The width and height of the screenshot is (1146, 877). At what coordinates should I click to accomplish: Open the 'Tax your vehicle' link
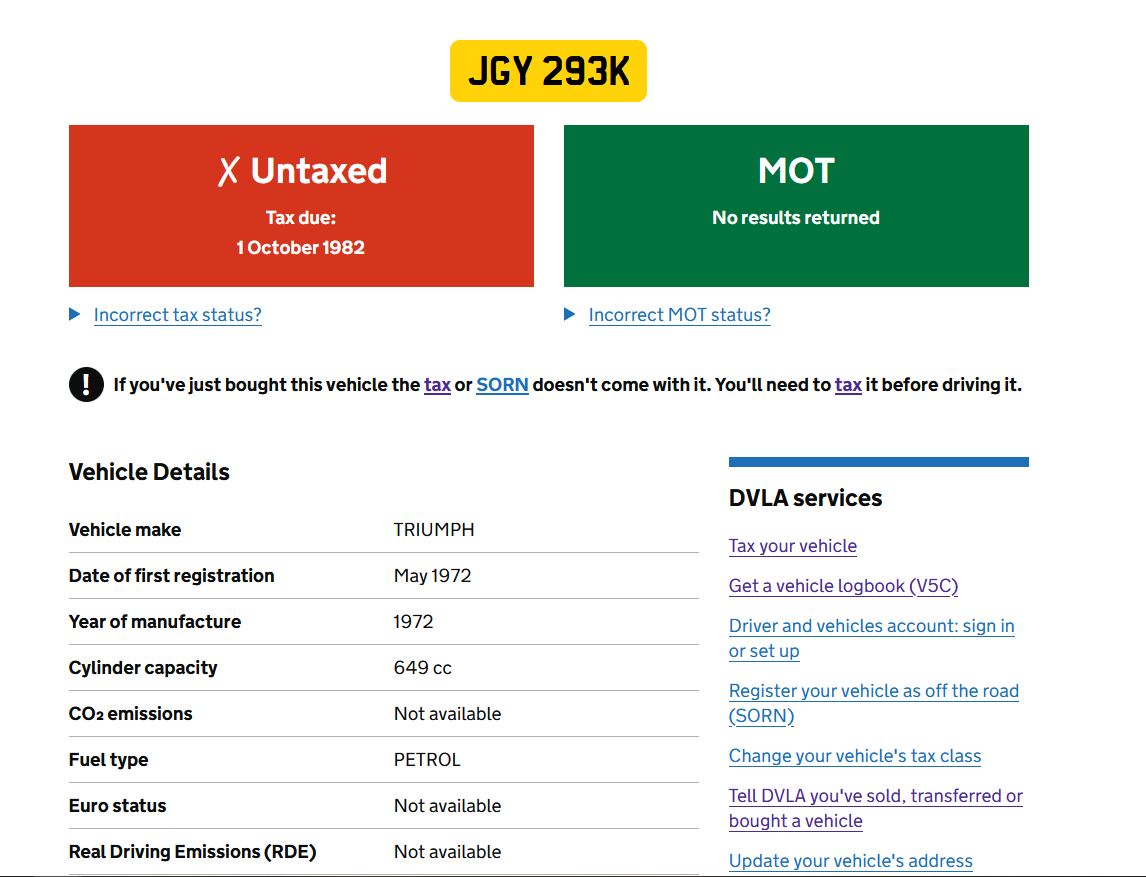tap(792, 546)
